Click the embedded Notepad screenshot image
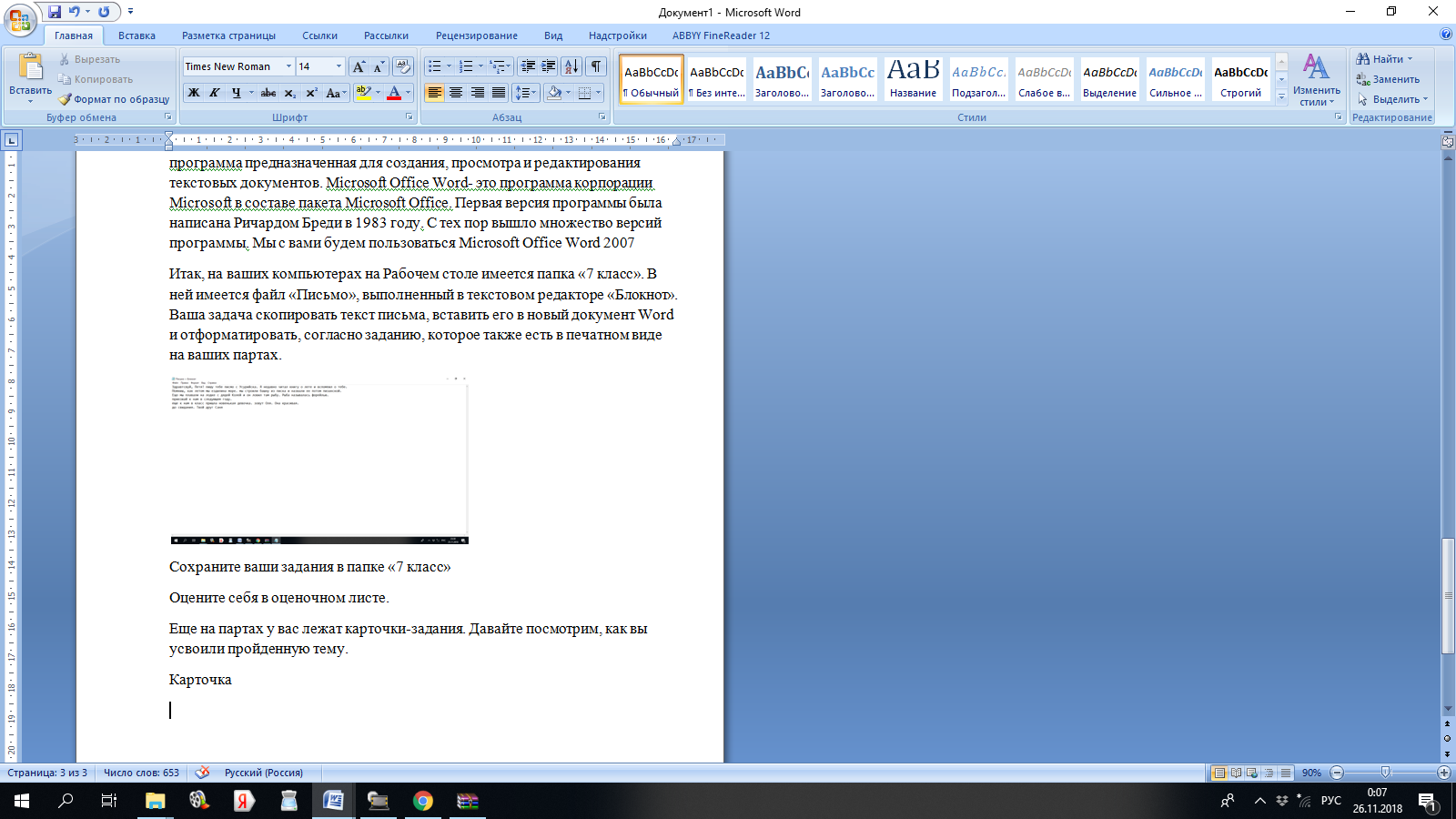The image size is (1456, 819). coord(319,460)
